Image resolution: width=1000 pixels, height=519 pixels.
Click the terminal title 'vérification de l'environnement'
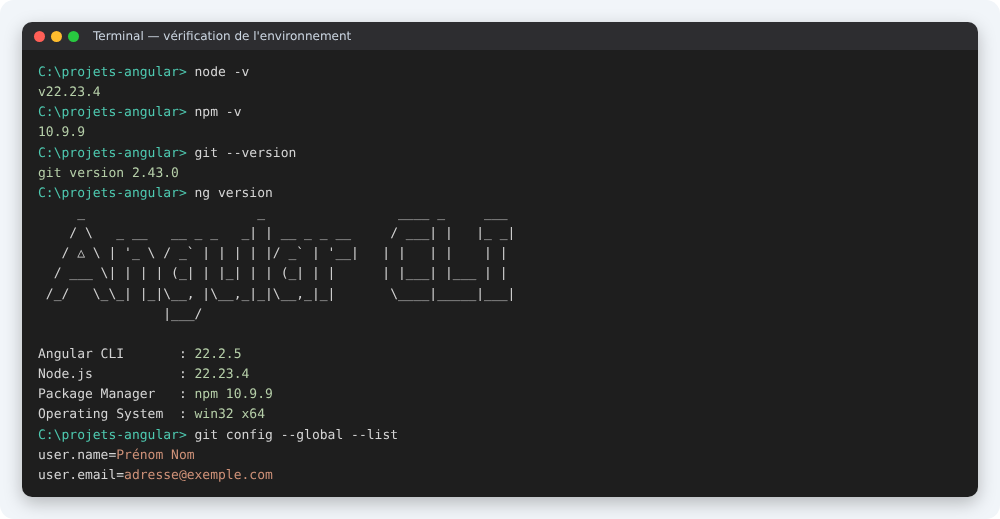tap(257, 36)
